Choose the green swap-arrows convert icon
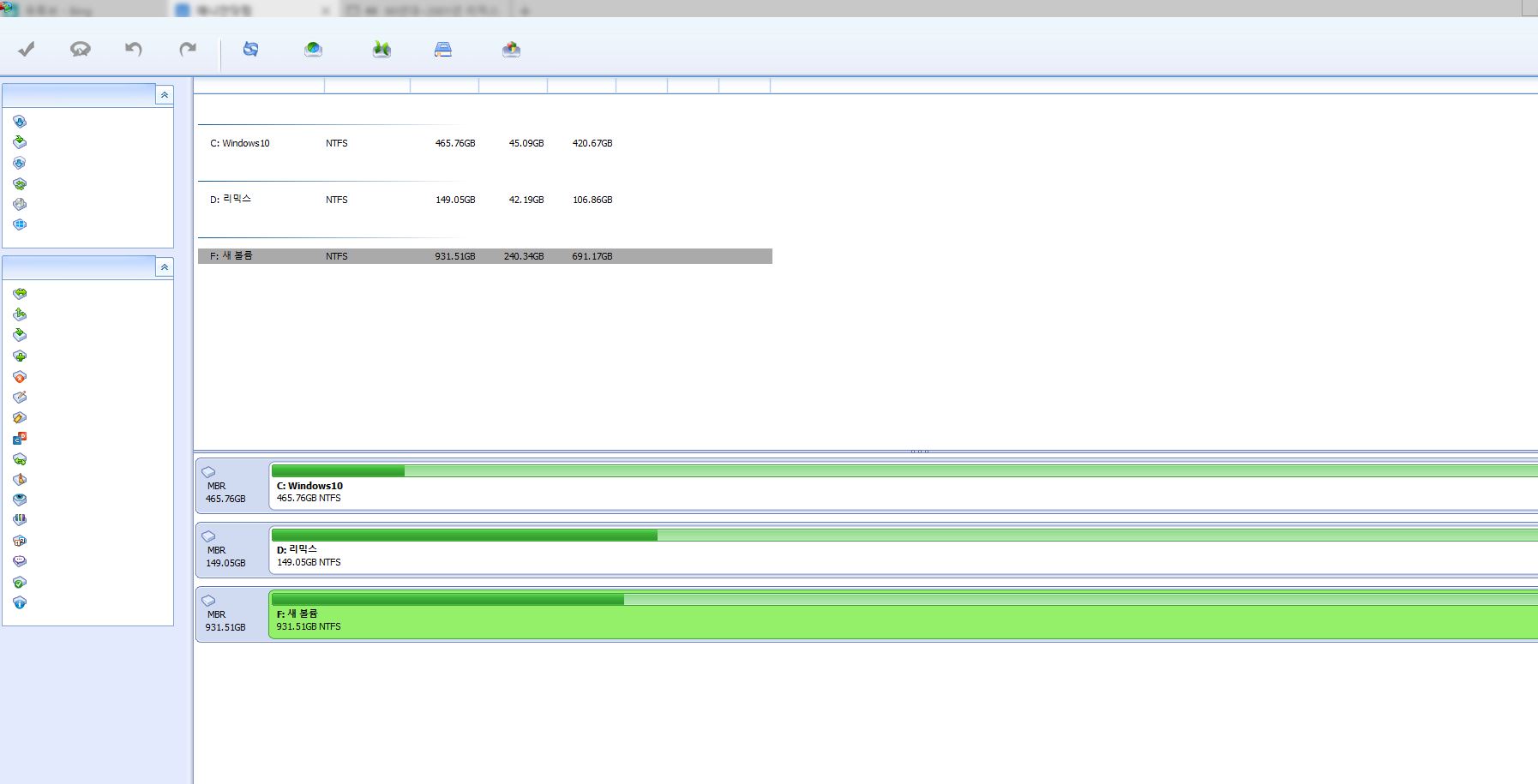This screenshot has width=1538, height=784. coord(20,459)
